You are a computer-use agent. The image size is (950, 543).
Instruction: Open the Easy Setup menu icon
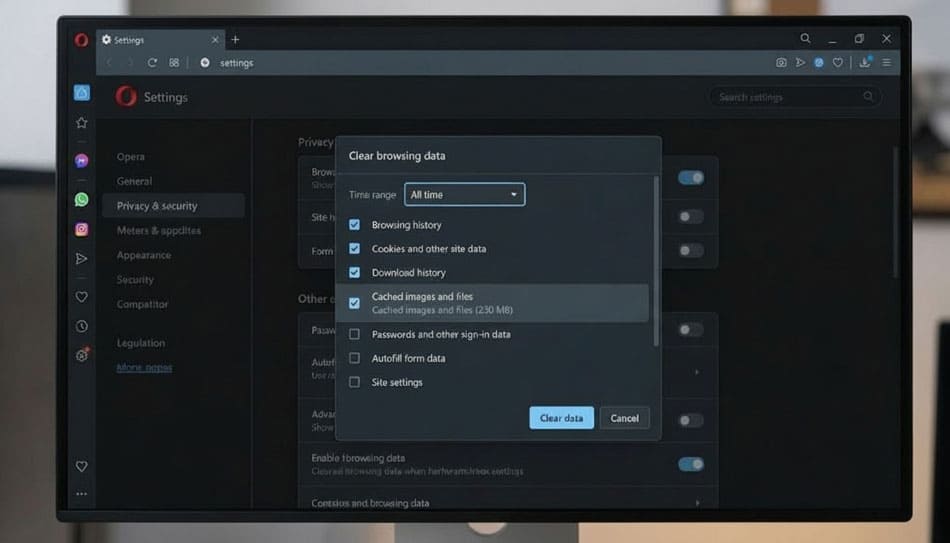(886, 62)
